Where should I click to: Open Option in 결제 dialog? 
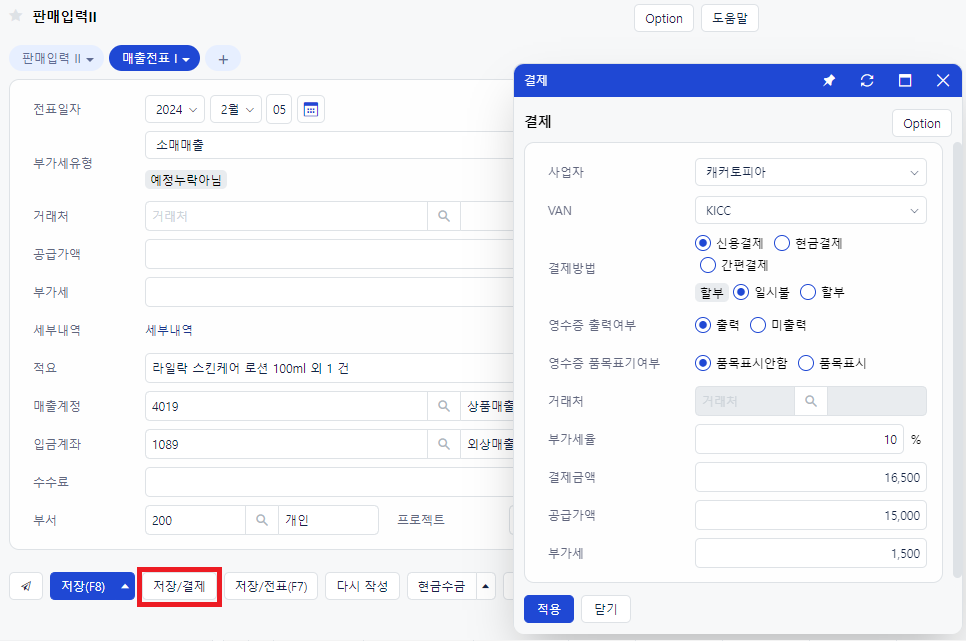[x=922, y=123]
